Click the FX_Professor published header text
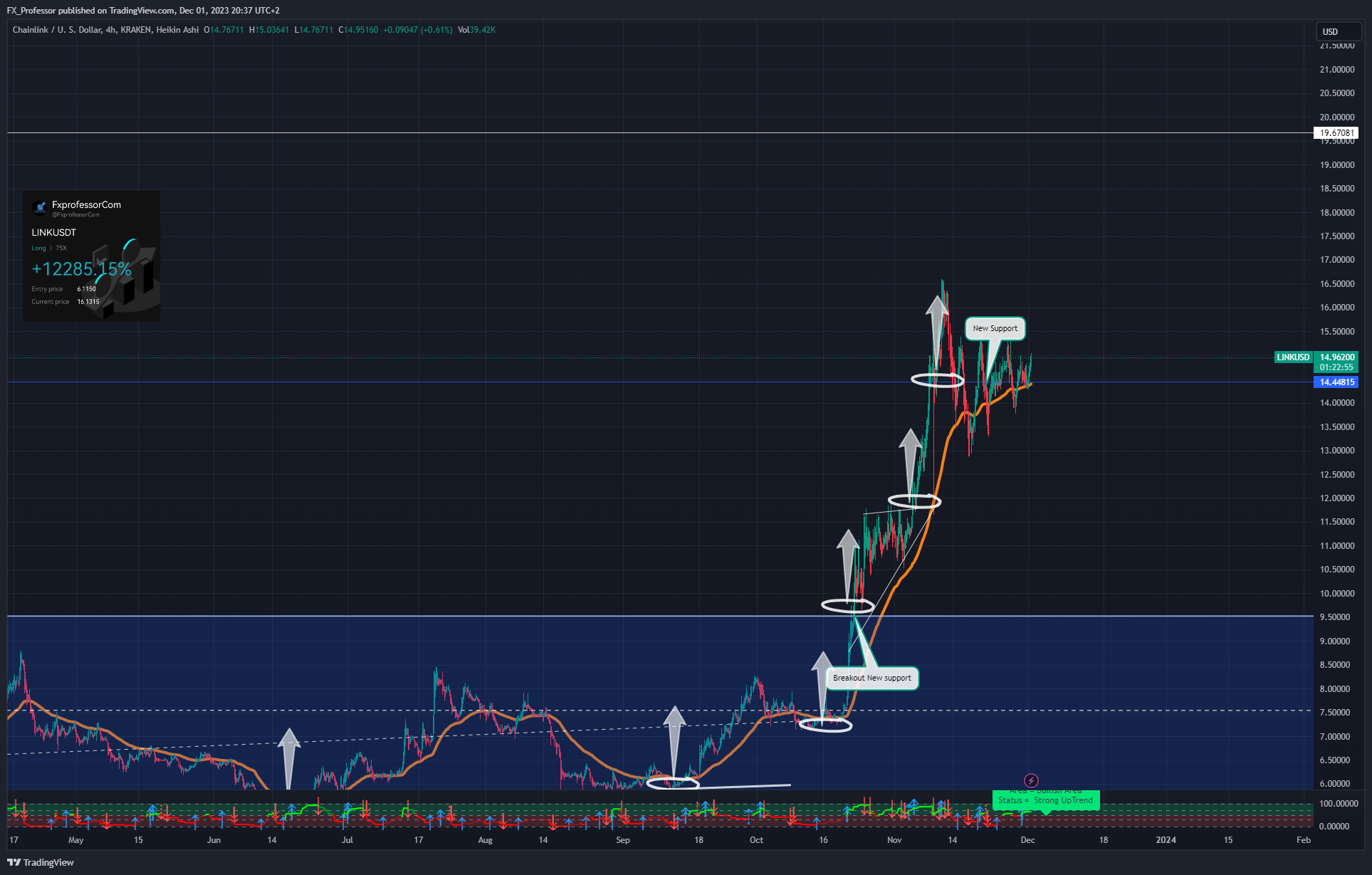The image size is (1372, 875). [143, 11]
